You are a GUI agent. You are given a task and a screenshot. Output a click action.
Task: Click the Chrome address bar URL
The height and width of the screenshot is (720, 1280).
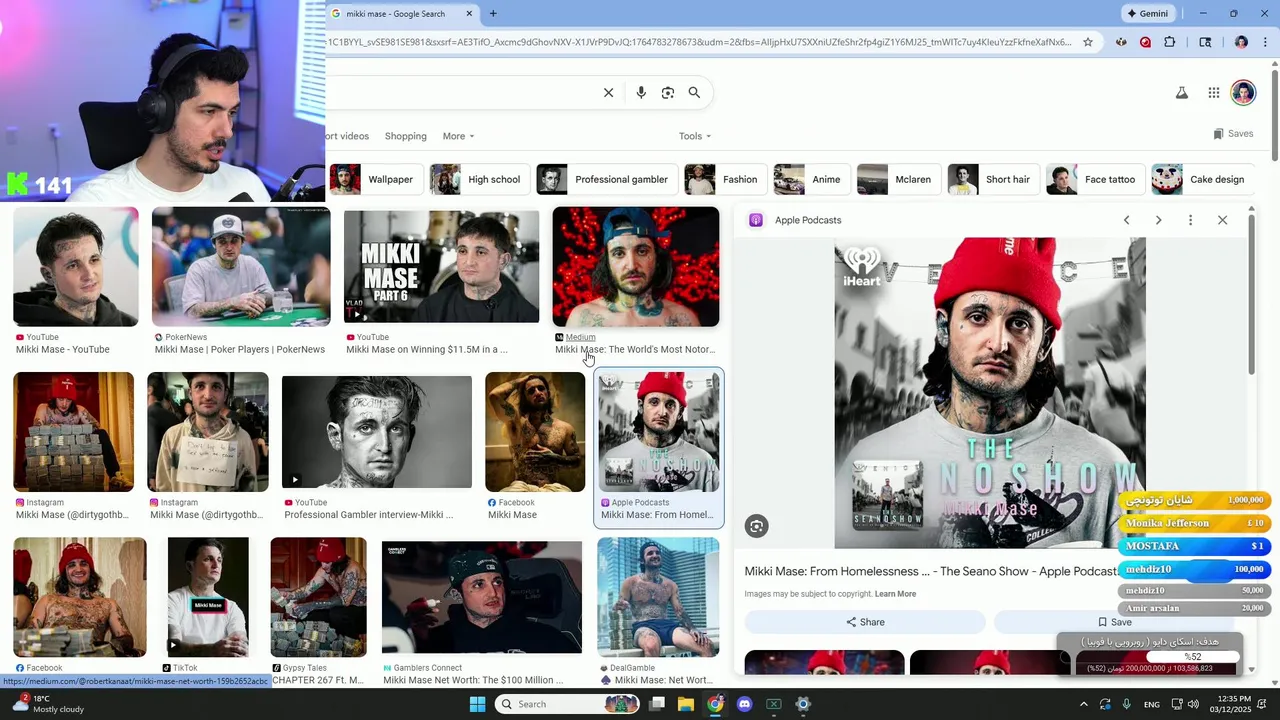pyautogui.click(x=700, y=42)
